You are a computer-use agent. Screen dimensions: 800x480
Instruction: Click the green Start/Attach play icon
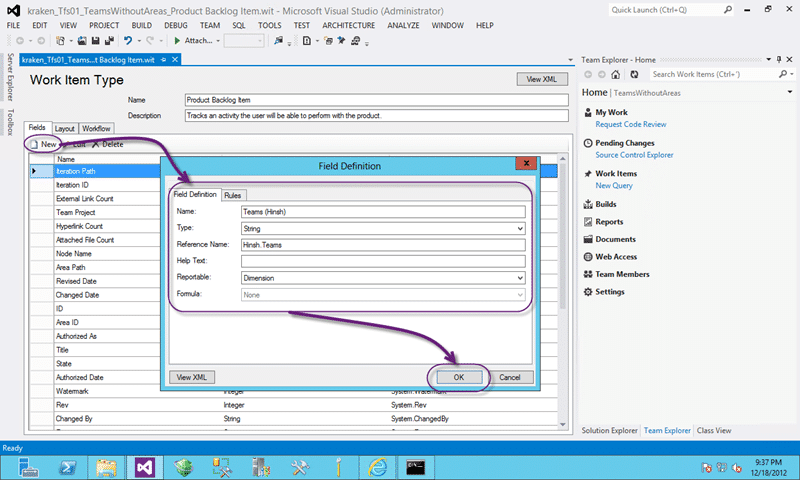pyautogui.click(x=177, y=41)
